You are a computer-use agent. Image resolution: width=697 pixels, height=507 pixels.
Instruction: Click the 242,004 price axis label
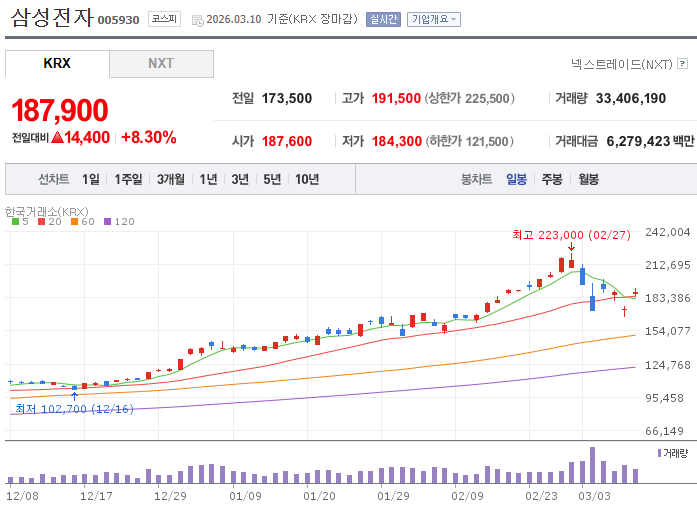coord(668,232)
